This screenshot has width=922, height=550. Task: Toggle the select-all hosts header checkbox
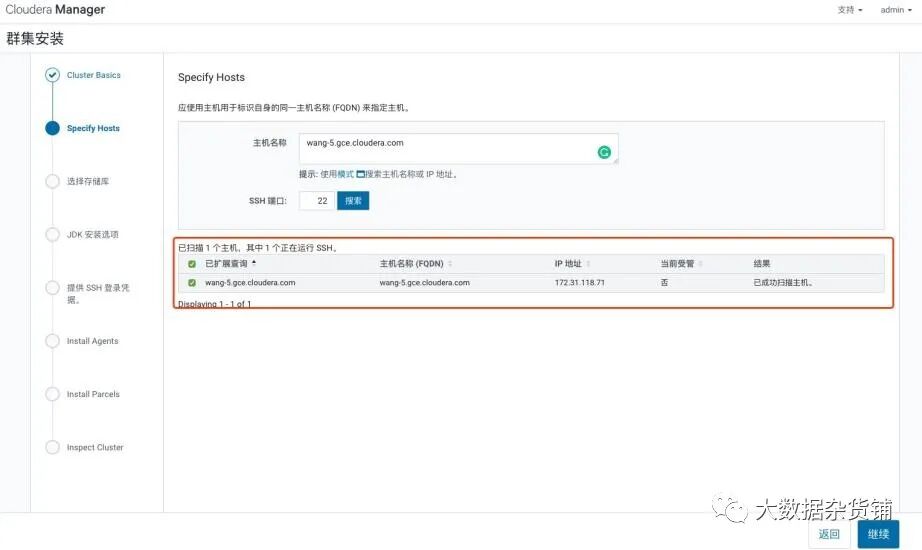192,264
